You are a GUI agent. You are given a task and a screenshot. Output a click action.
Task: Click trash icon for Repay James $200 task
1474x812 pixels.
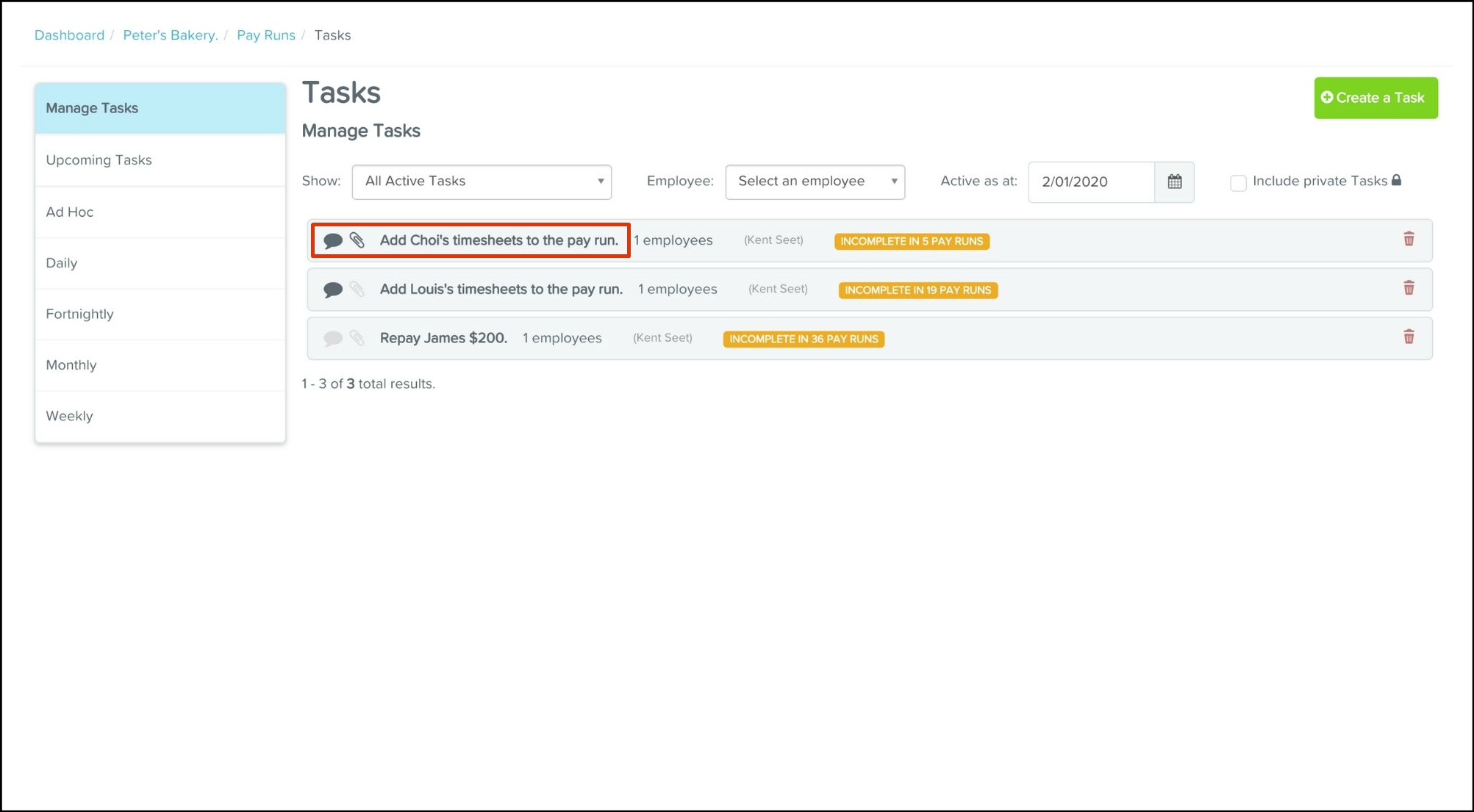[x=1409, y=337]
